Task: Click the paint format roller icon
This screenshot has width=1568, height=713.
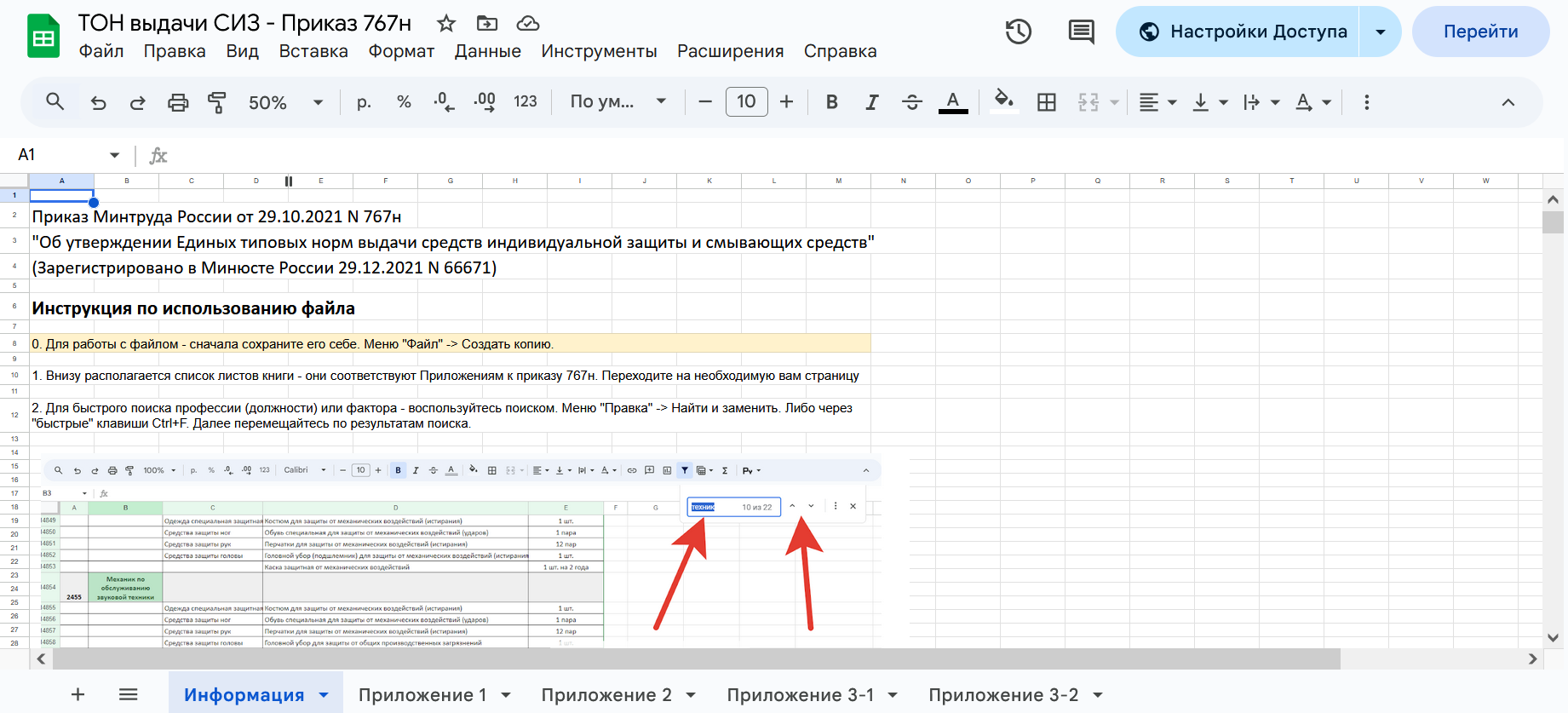Action: click(x=217, y=103)
